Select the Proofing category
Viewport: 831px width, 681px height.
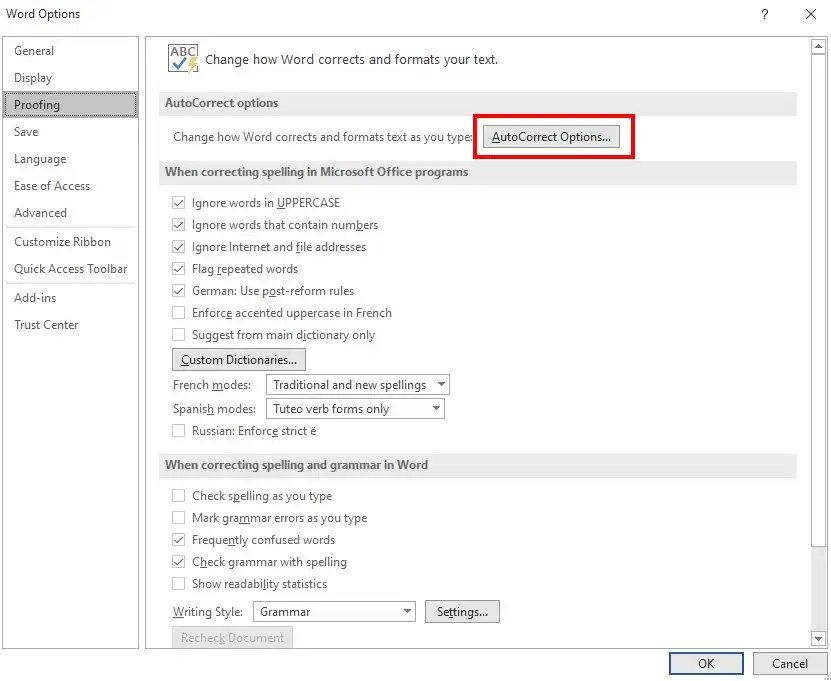point(70,105)
